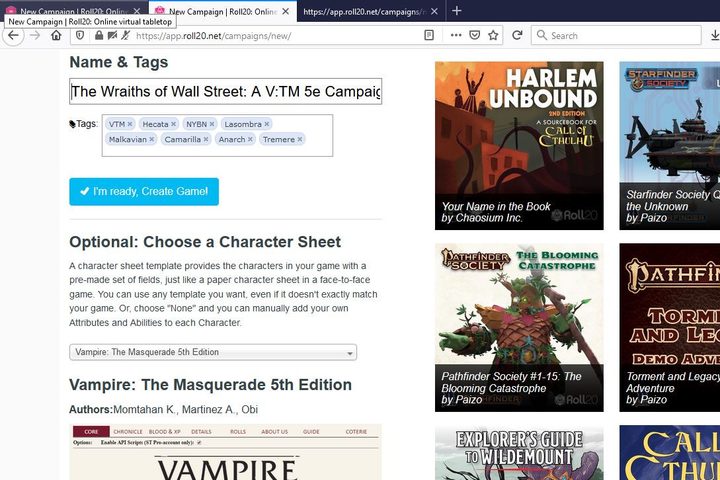Click the ABOUT US tab in preview
720x480 pixels.
(275, 432)
